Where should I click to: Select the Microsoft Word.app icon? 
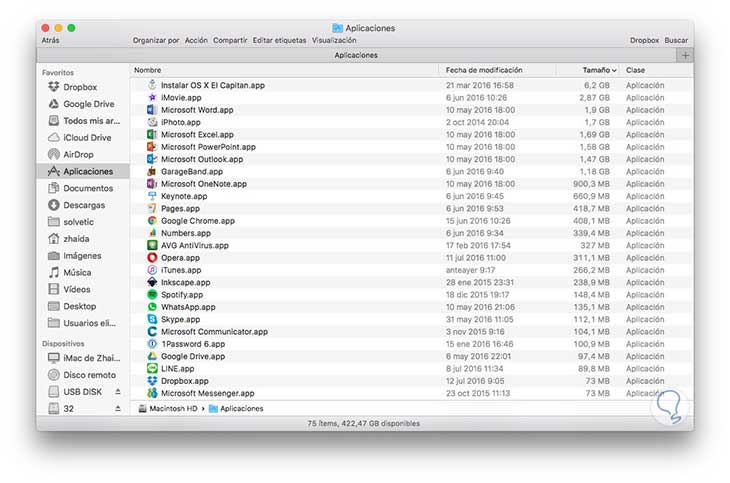(152, 109)
